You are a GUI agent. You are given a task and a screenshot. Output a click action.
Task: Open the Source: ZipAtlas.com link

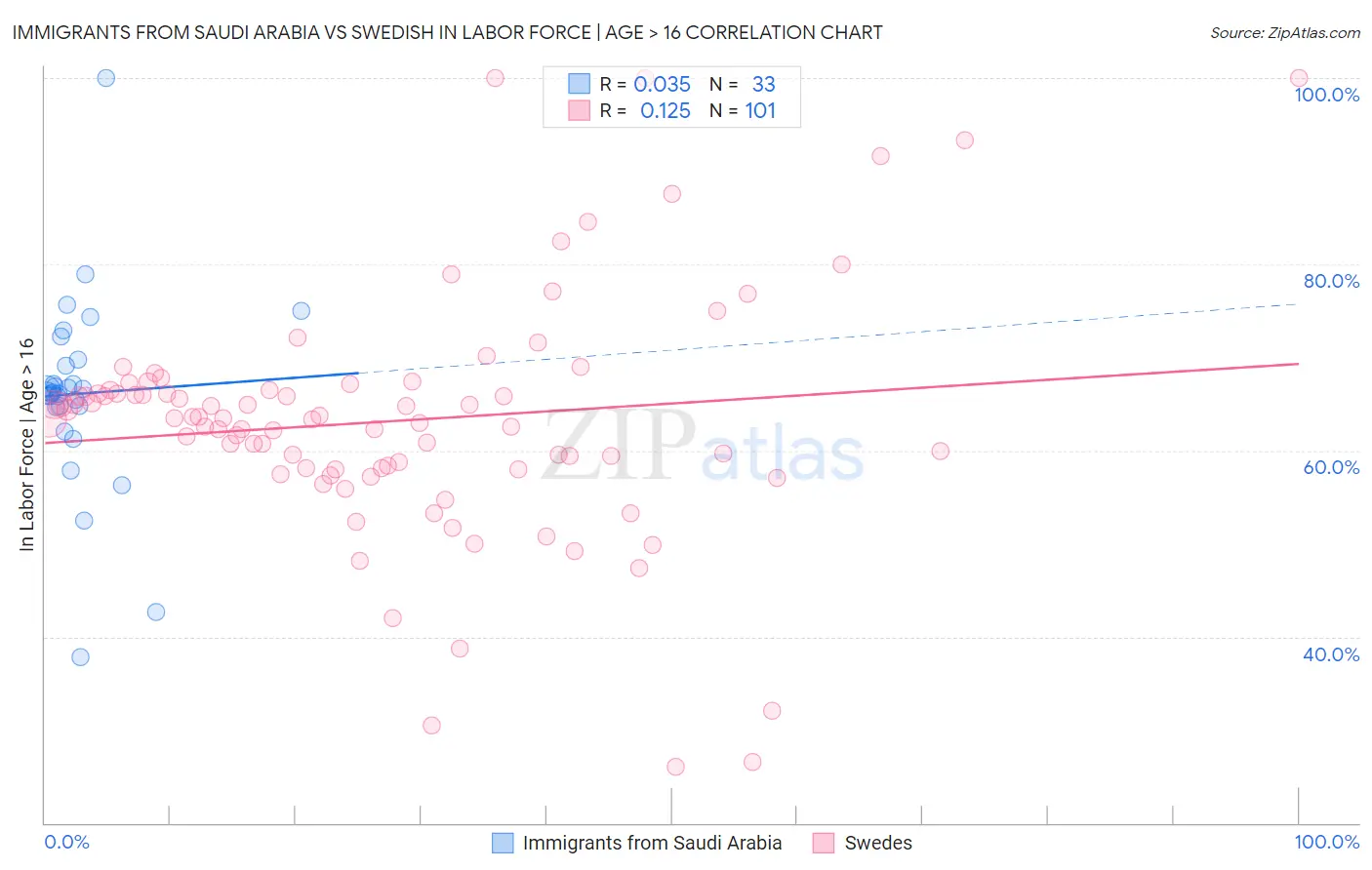click(1285, 32)
